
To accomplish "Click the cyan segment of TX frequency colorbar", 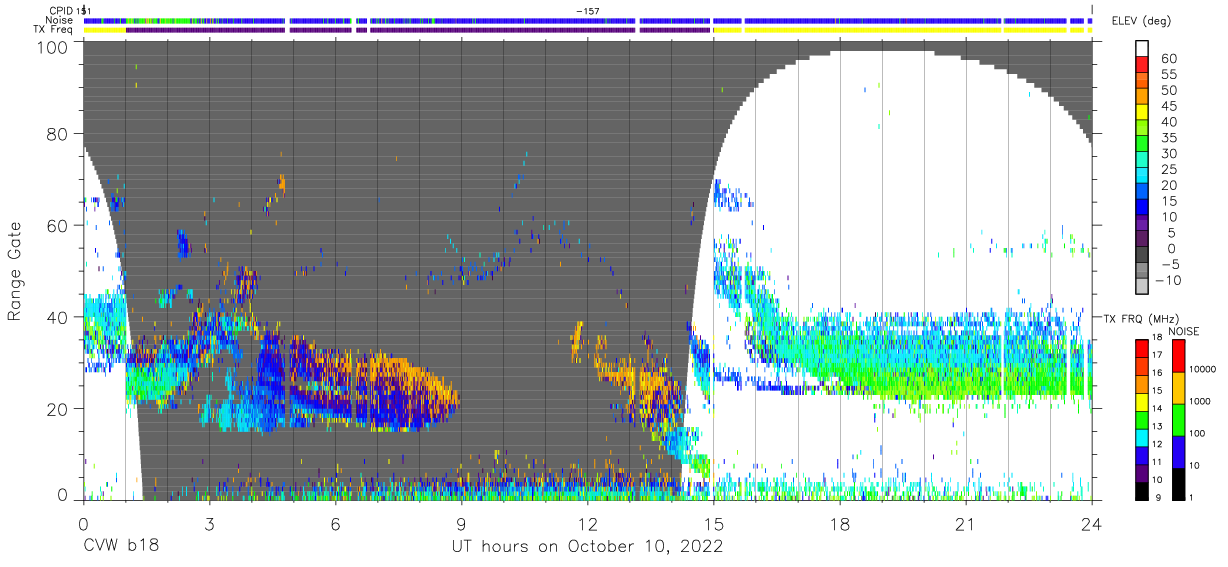I will point(1142,438).
